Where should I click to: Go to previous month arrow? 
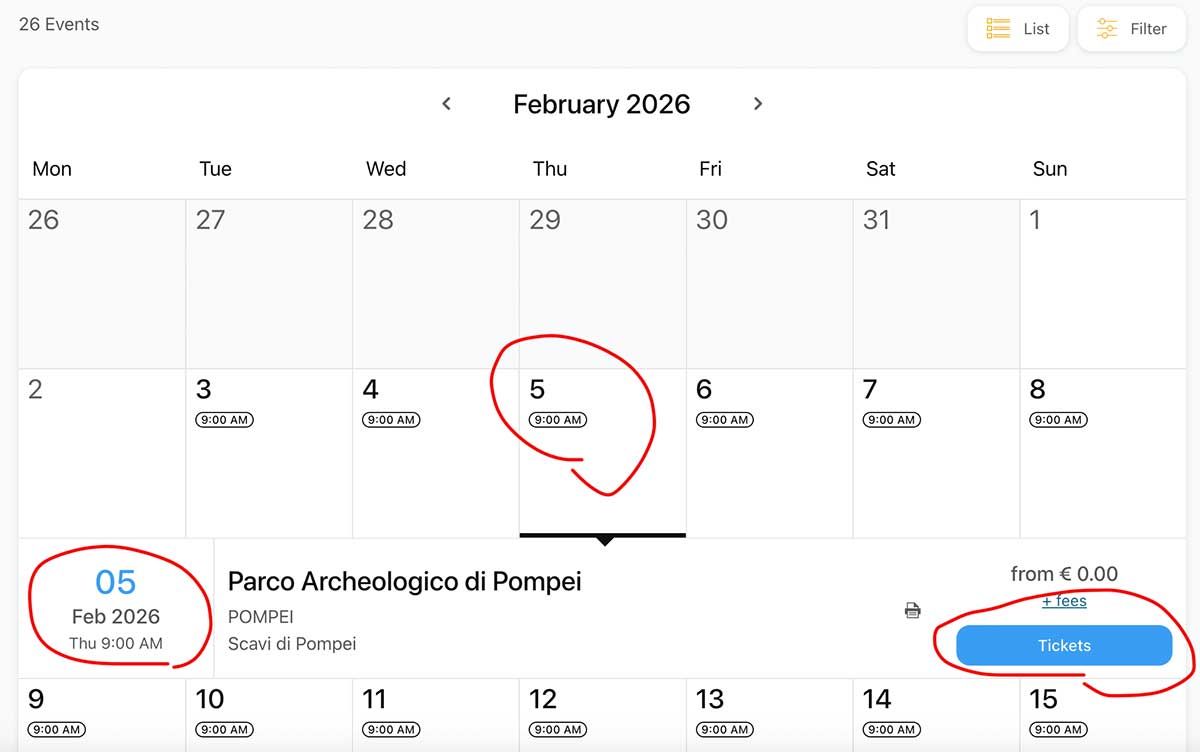(x=447, y=104)
